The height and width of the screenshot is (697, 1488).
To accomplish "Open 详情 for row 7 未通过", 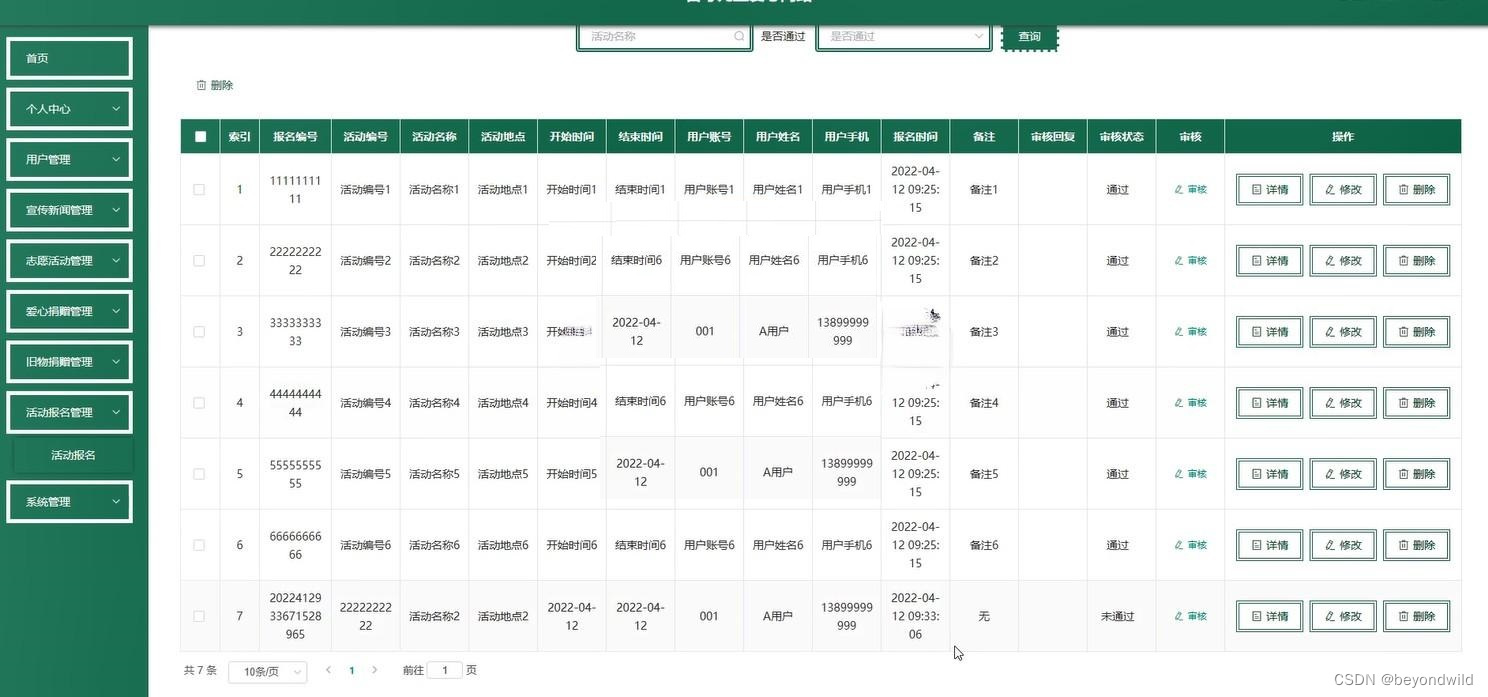I will coord(1269,616).
